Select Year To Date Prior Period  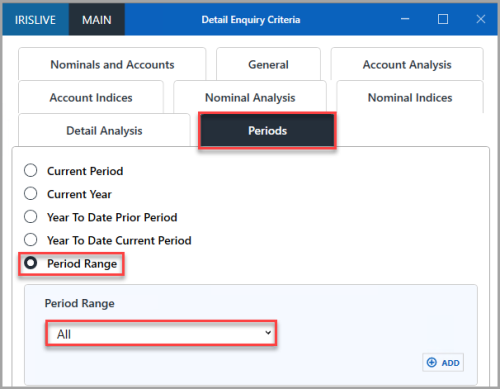(31, 217)
